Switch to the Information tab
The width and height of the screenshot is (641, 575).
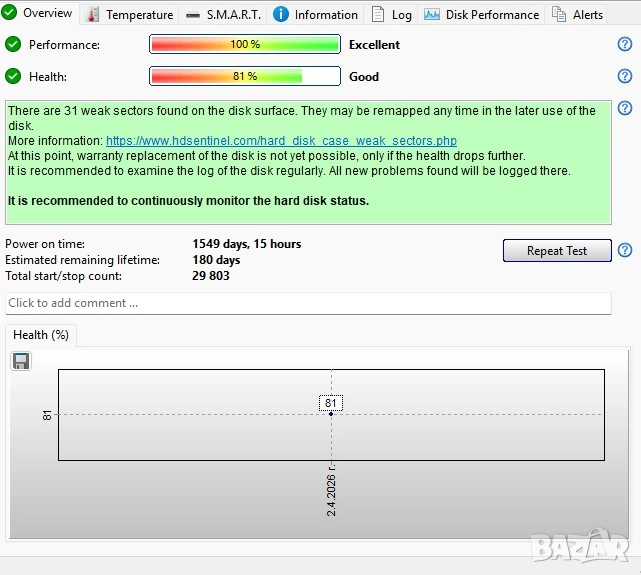[x=315, y=15]
